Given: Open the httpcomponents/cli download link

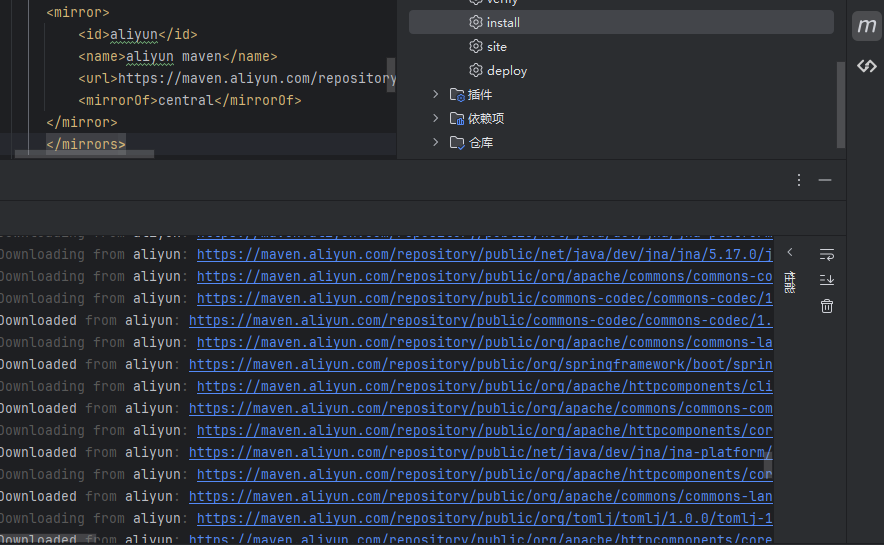Looking at the screenshot, I should 484,387.
